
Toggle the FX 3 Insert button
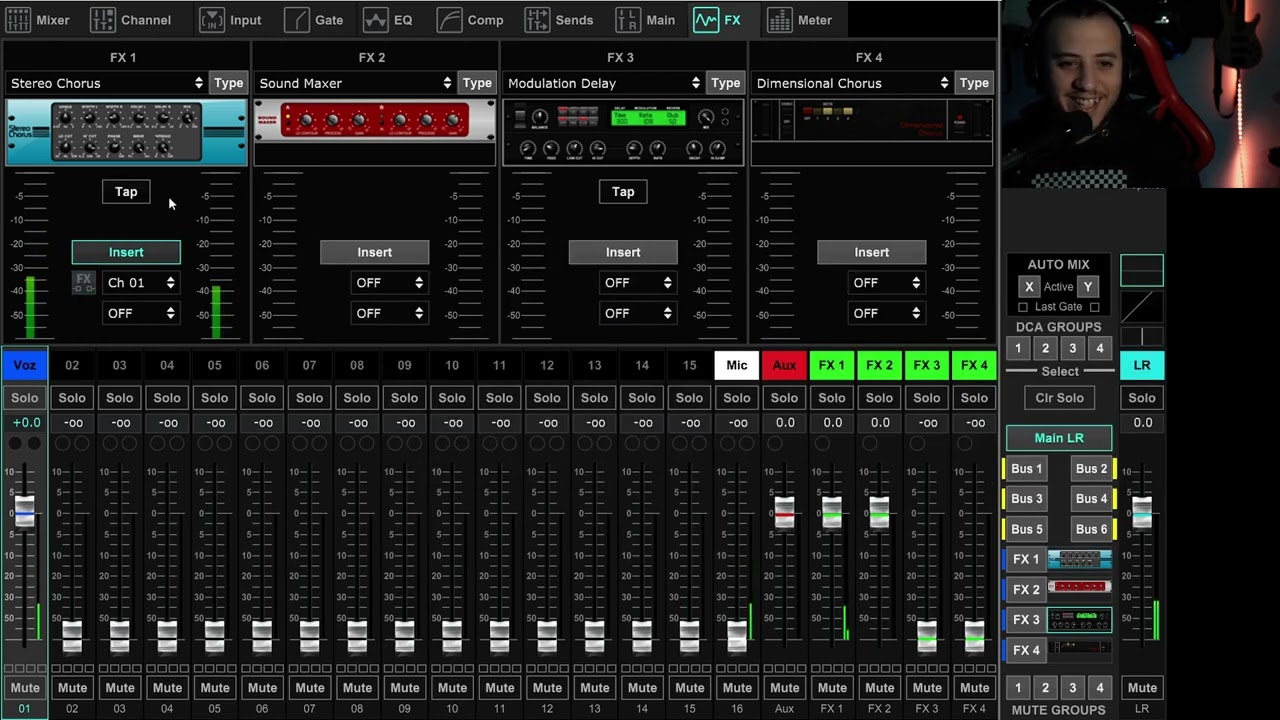coord(623,252)
